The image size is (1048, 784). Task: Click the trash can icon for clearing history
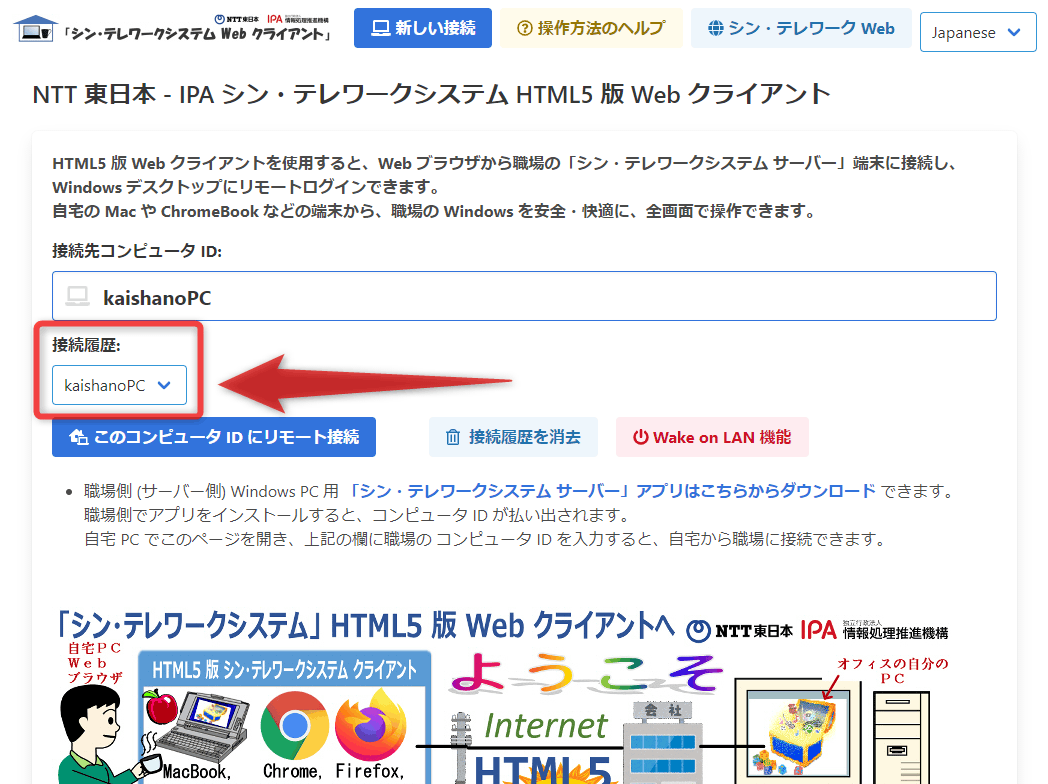click(453, 437)
